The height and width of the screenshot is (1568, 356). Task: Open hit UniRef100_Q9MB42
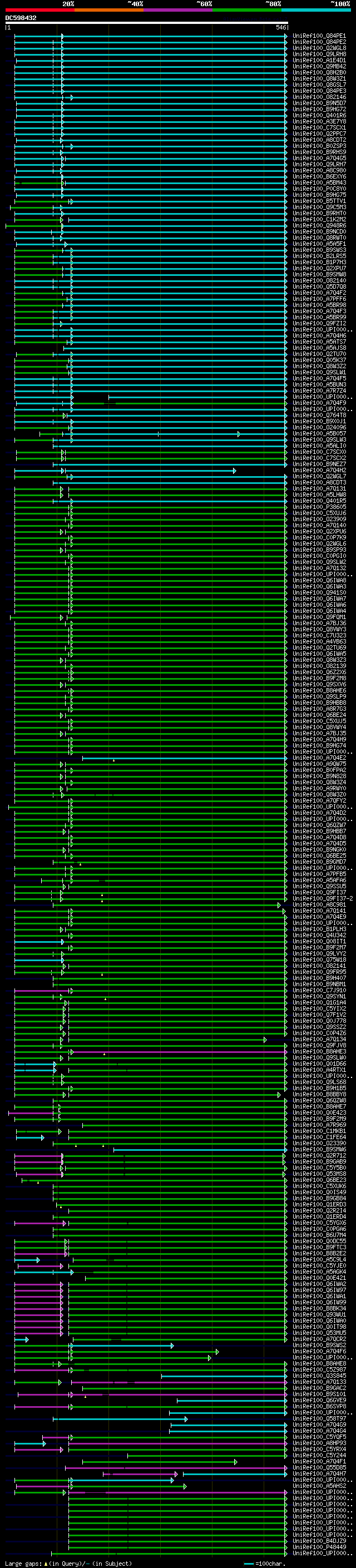tap(319, 66)
